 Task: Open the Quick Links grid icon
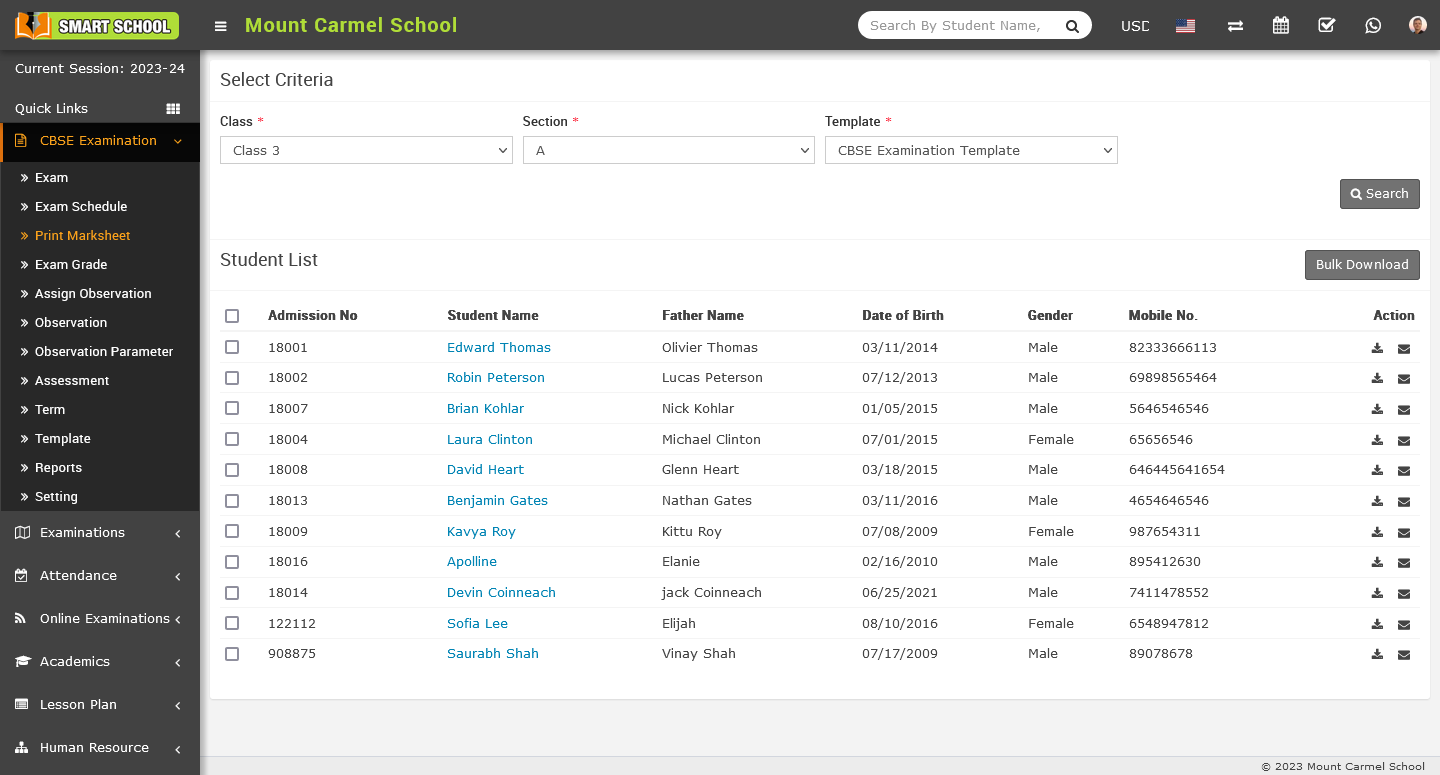[173, 109]
